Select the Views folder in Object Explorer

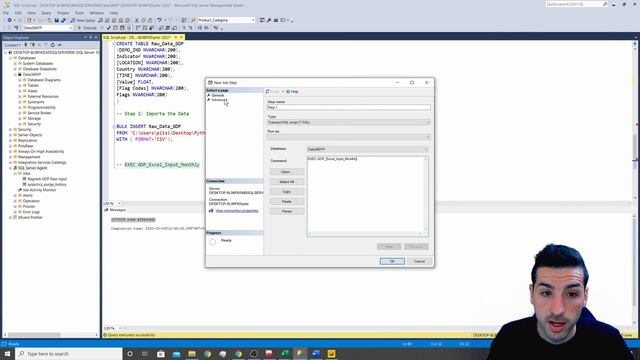(33, 91)
